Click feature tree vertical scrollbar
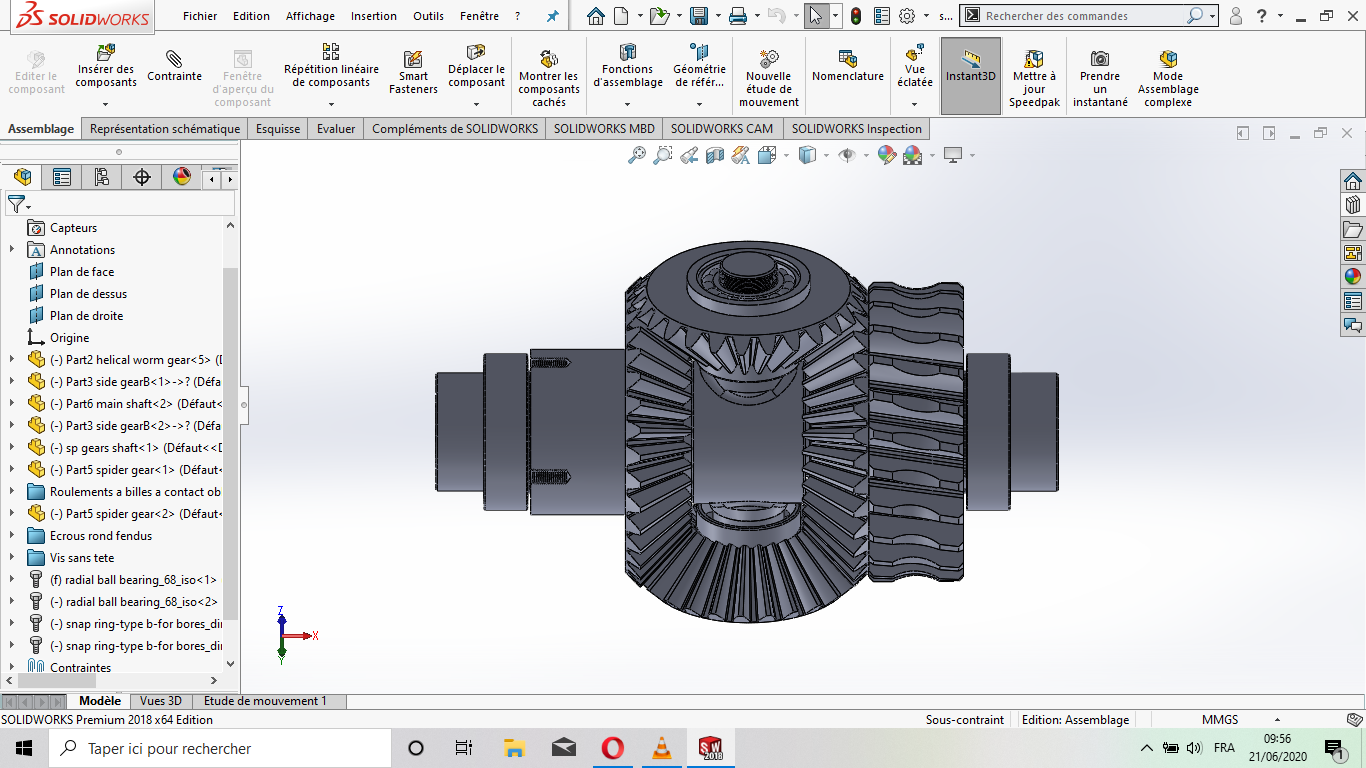The height and width of the screenshot is (768, 1366). [231, 444]
